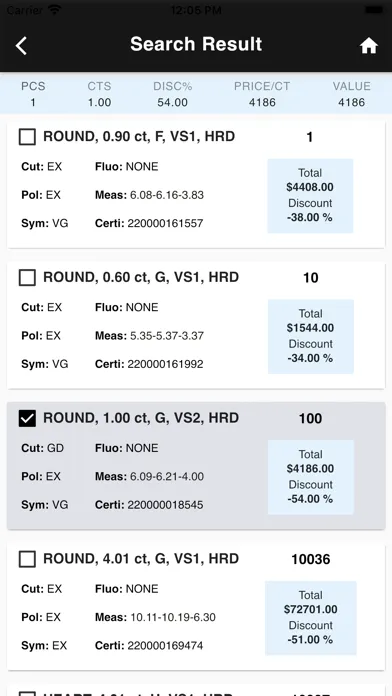392x696 pixels.
Task: Go to home via house icon
Action: 368,45
